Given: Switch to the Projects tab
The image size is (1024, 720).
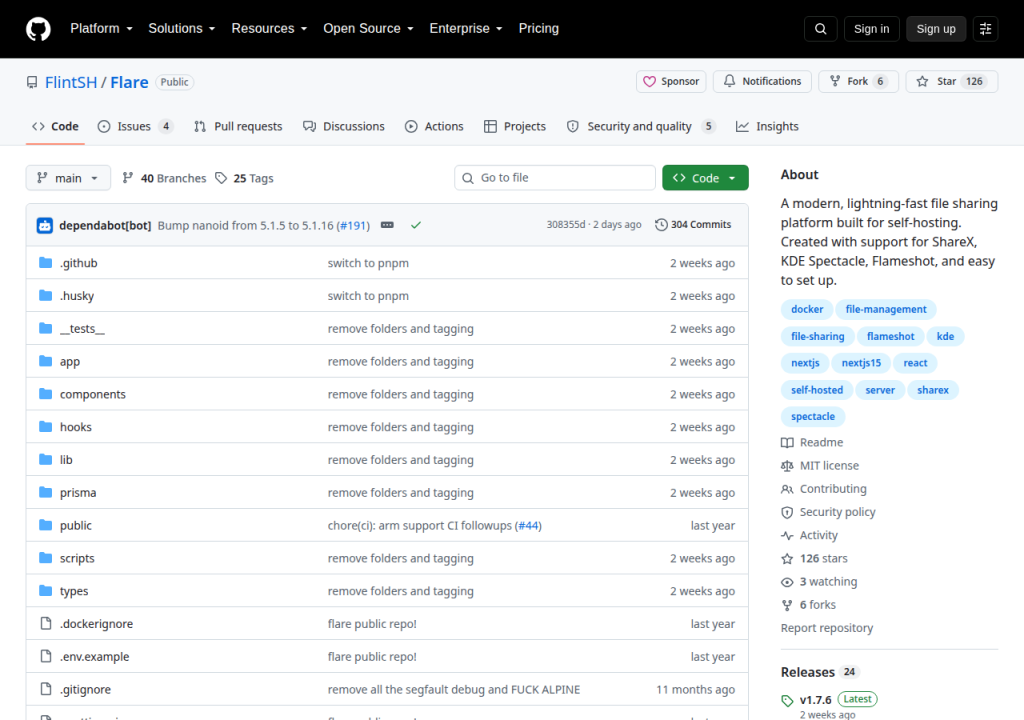Looking at the screenshot, I should click(x=515, y=126).
